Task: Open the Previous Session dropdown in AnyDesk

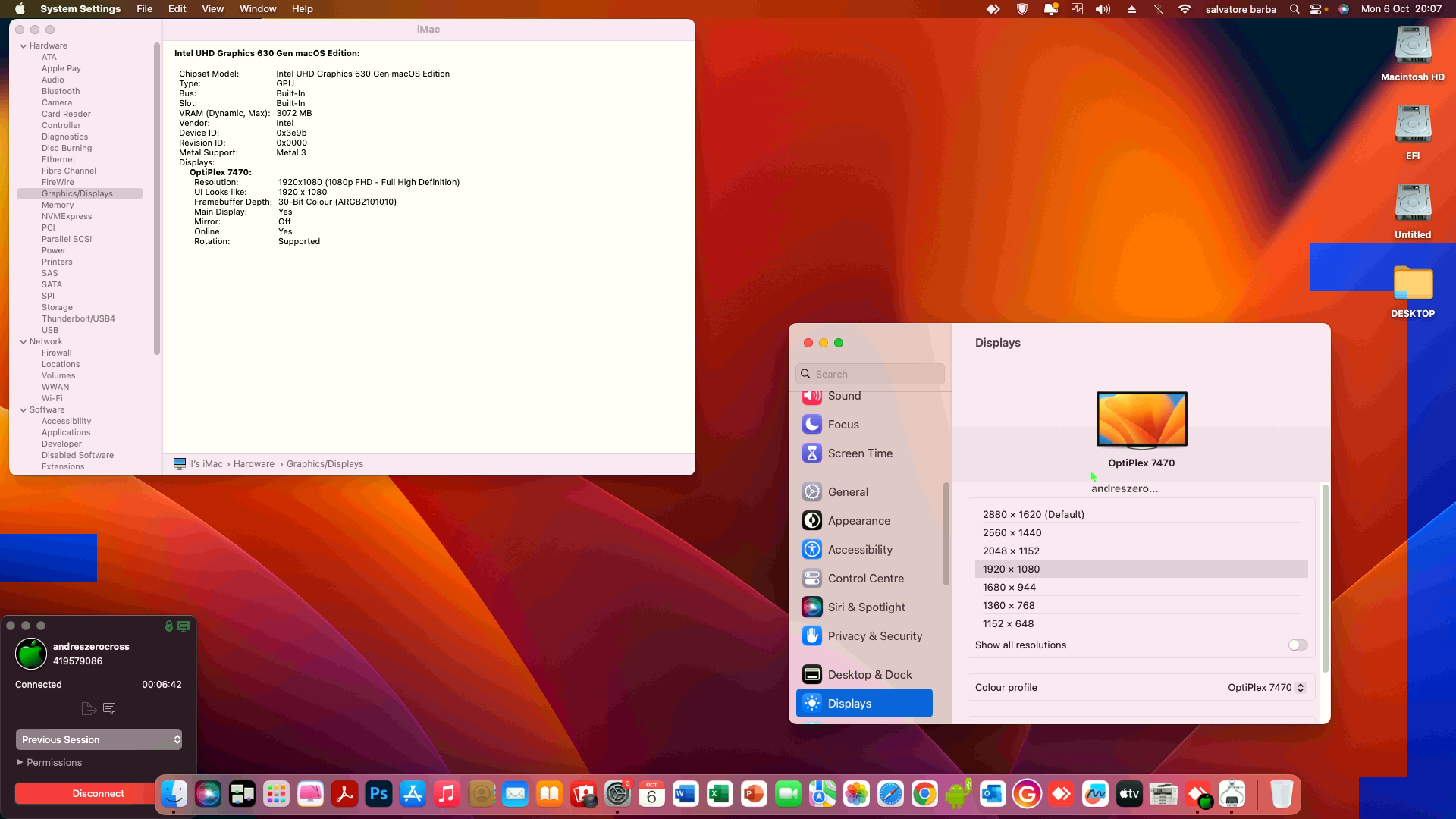Action: 99,739
